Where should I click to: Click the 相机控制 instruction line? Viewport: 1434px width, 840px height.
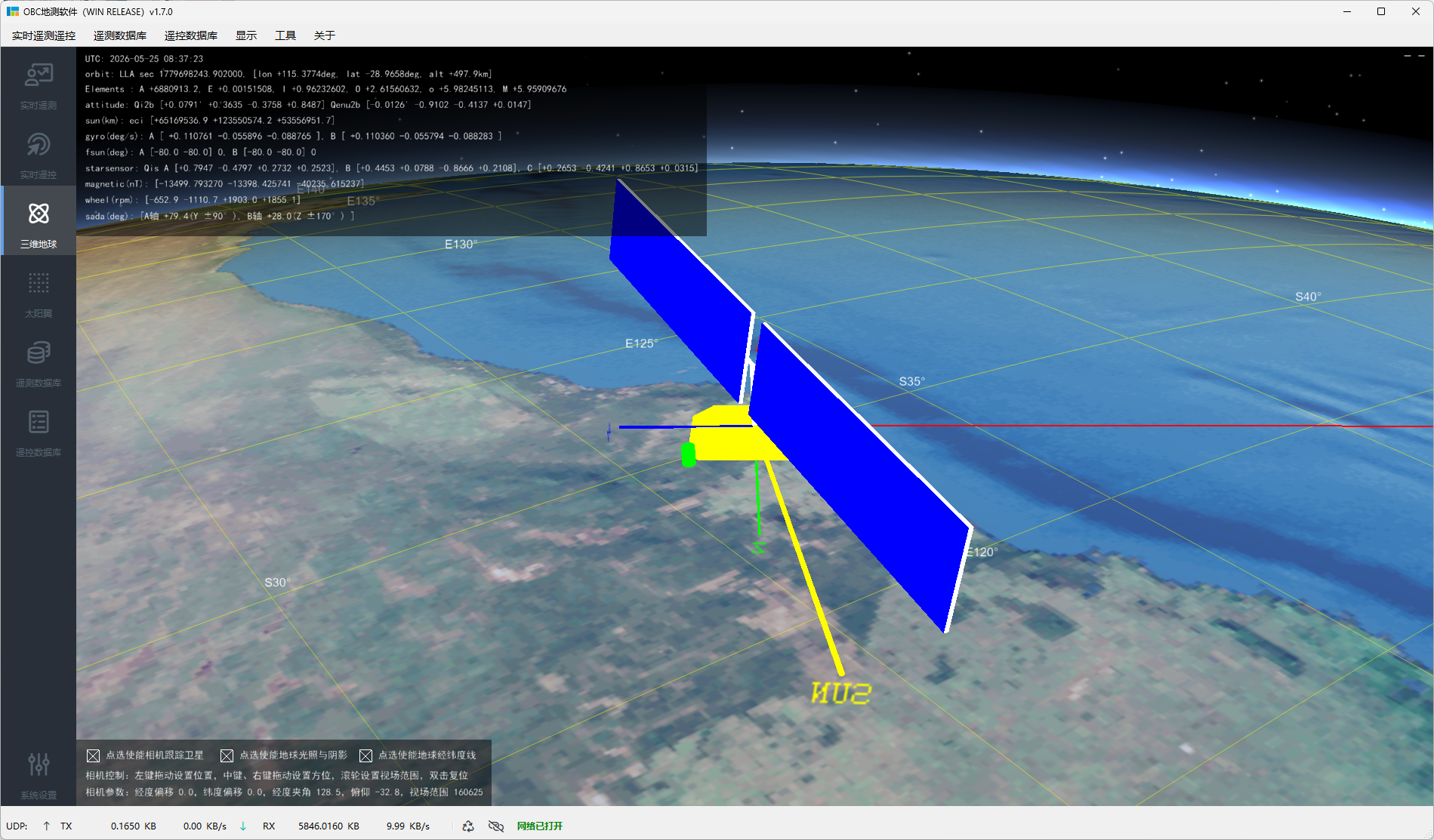tap(276, 776)
